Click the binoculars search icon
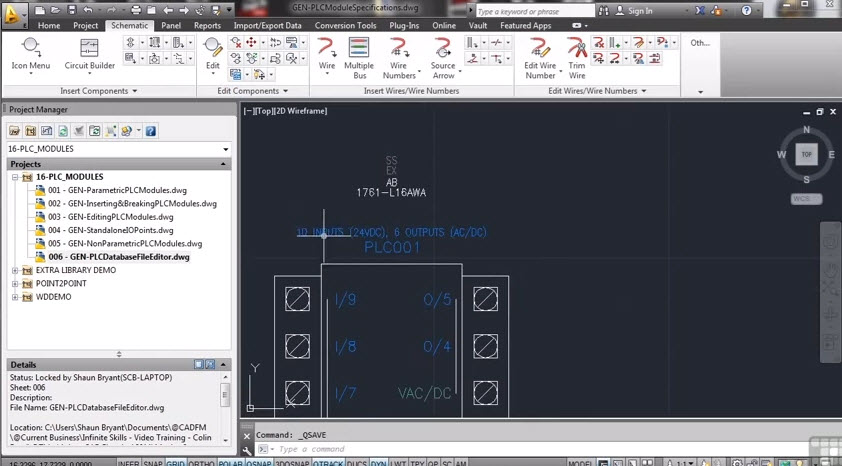This screenshot has width=842, height=466. coord(604,11)
